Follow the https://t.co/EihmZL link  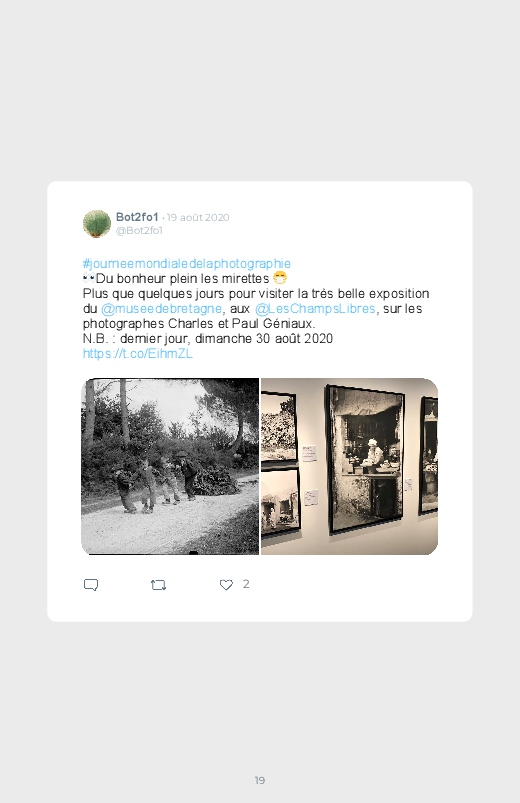[137, 354]
